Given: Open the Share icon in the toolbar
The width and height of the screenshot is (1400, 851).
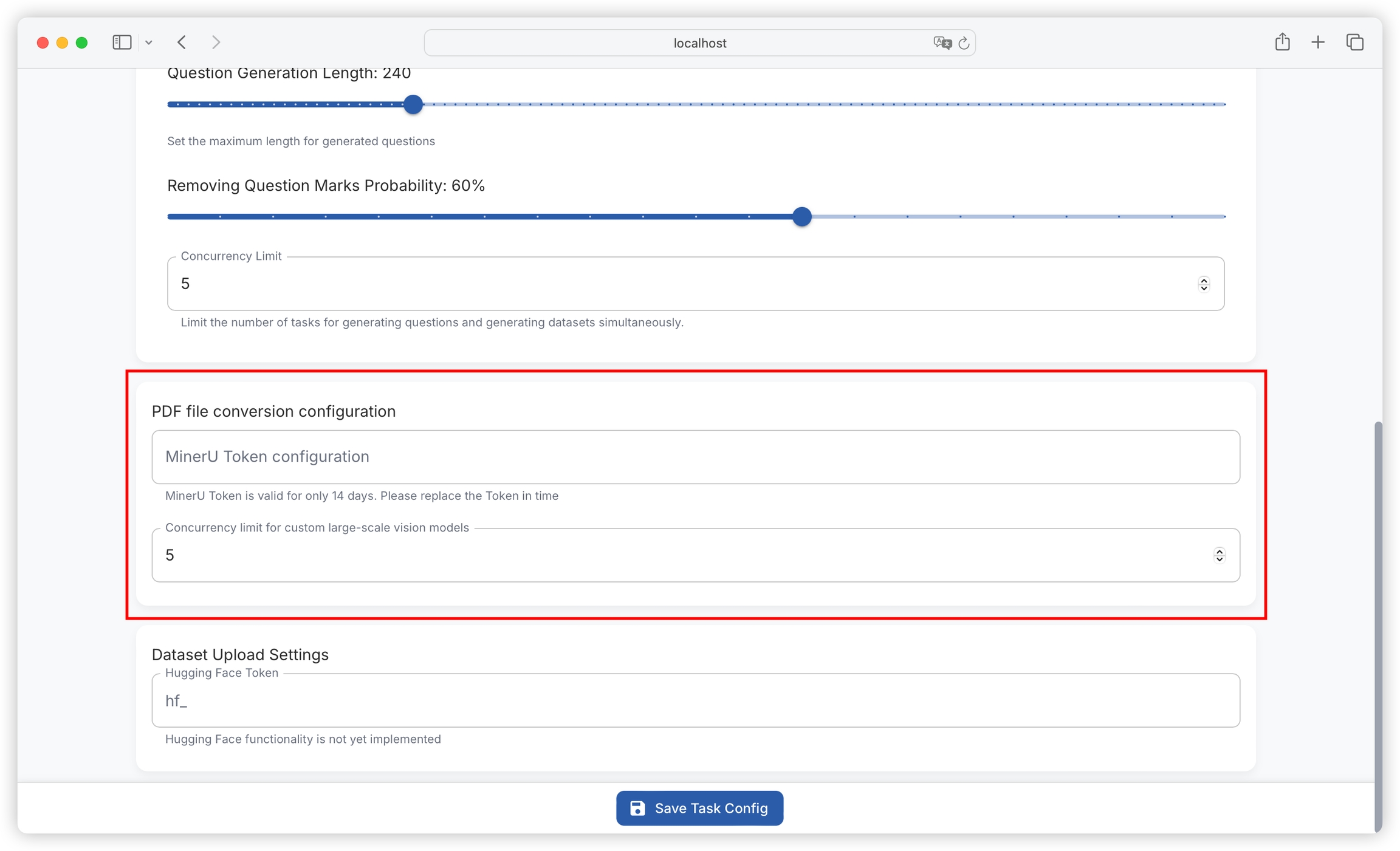Looking at the screenshot, I should [x=1282, y=42].
